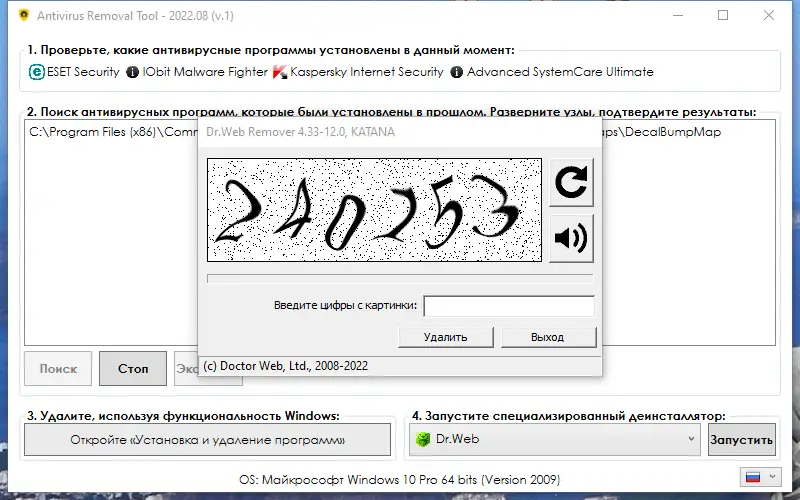Image resolution: width=800 pixels, height=500 pixels.
Task: Click the Стоп button
Action: click(133, 368)
